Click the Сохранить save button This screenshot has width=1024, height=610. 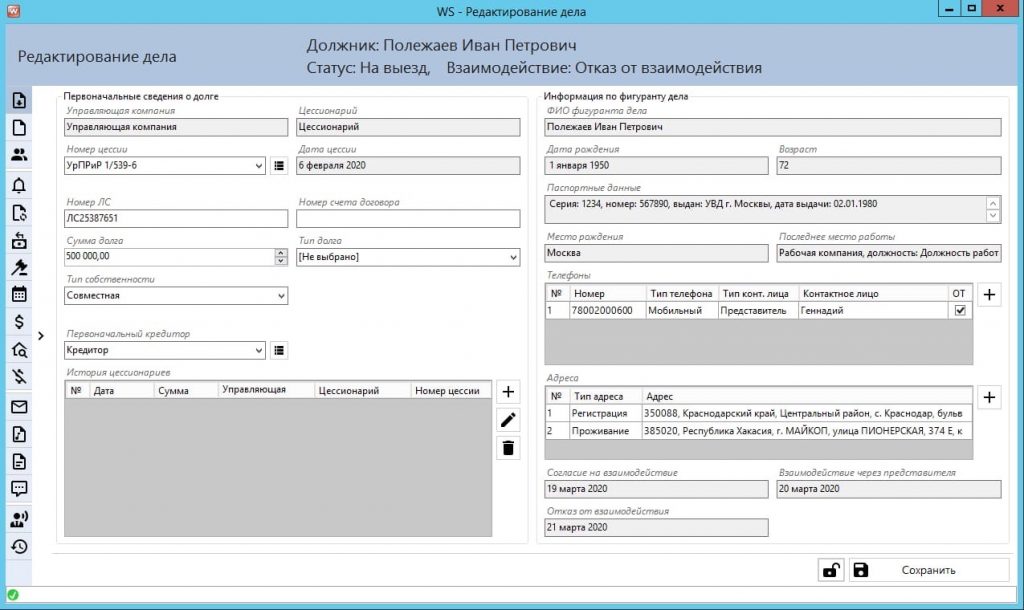click(928, 570)
